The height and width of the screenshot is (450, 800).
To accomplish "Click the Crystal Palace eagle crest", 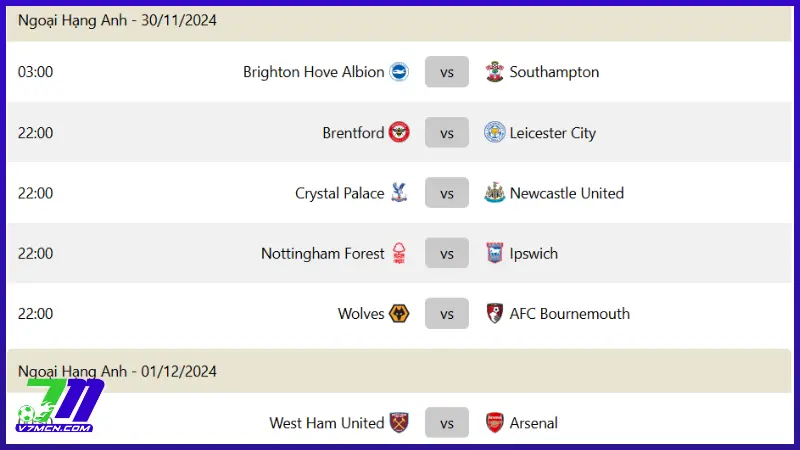I will coord(399,193).
